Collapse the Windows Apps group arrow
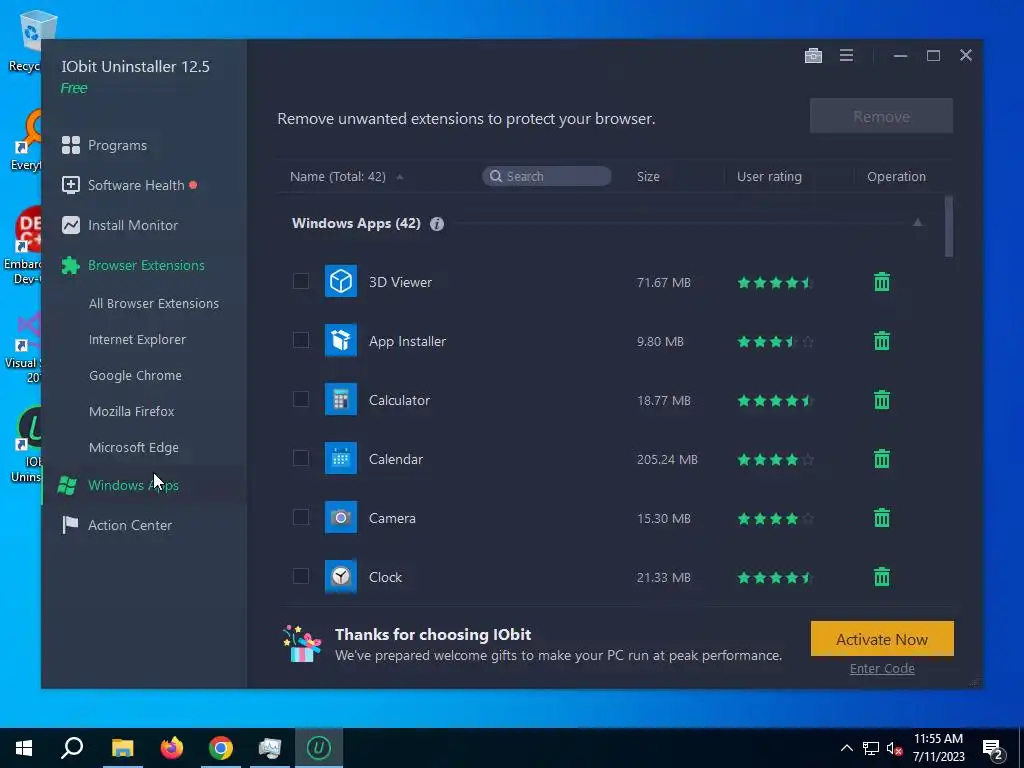This screenshot has height=768, width=1024. 918,223
